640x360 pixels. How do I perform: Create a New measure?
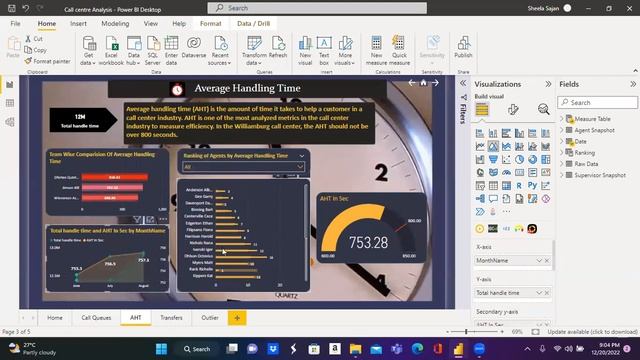tap(376, 51)
